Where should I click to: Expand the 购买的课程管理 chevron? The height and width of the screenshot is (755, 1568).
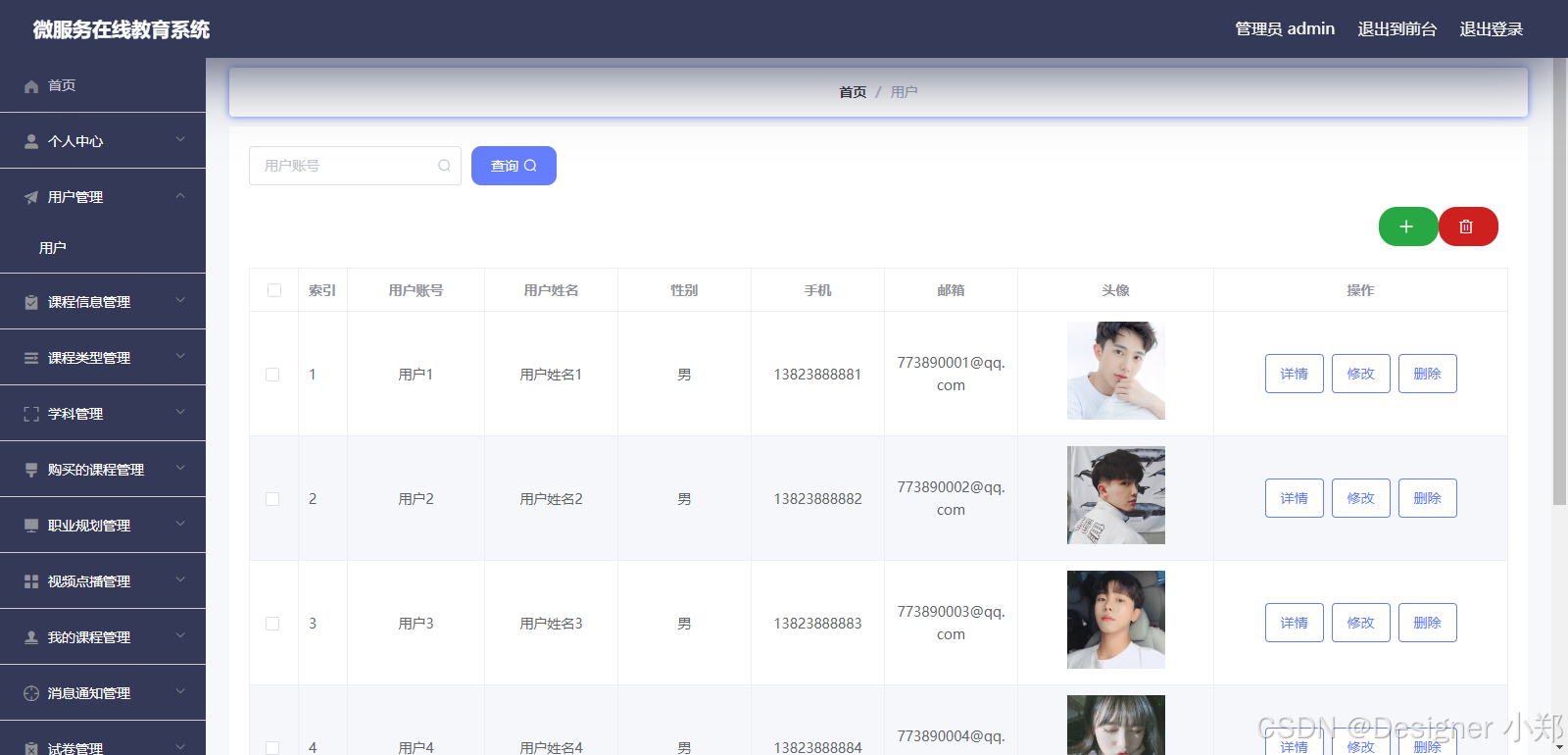(x=180, y=469)
